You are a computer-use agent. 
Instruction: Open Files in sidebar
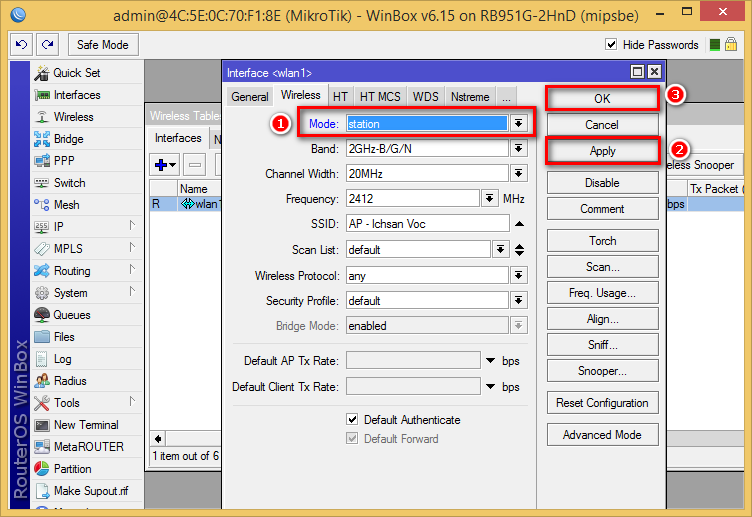click(64, 337)
